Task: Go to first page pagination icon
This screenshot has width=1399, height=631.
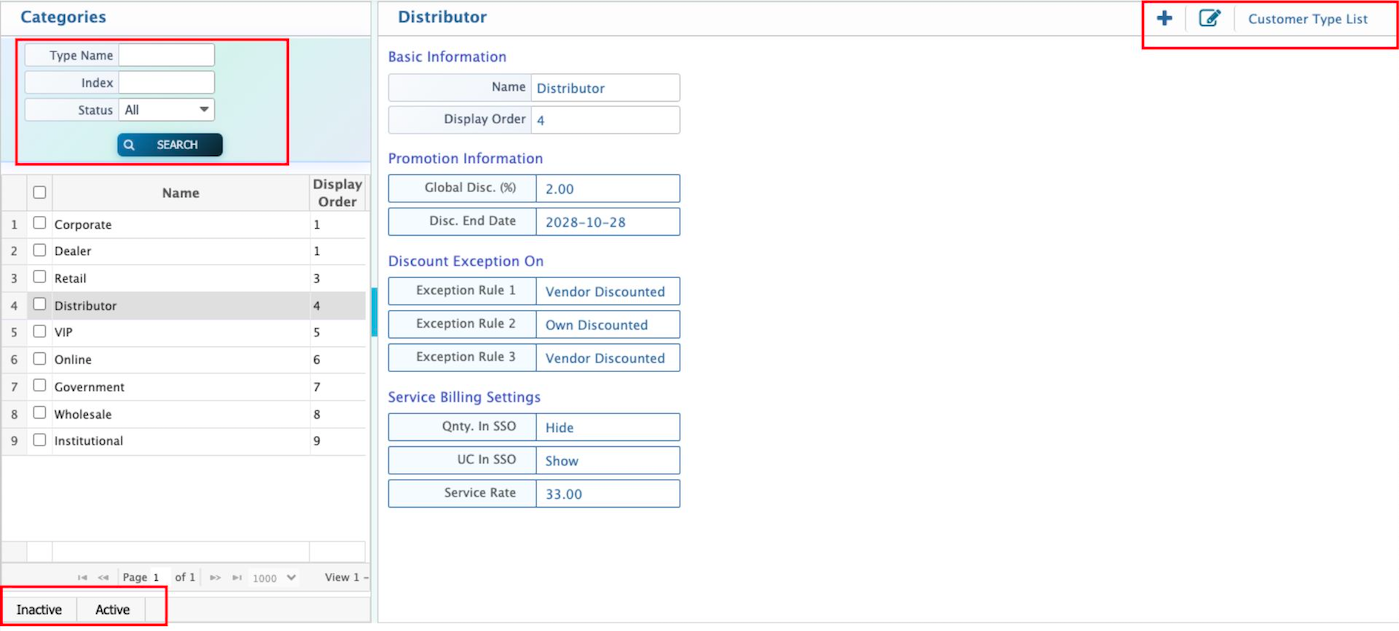Action: tap(83, 578)
